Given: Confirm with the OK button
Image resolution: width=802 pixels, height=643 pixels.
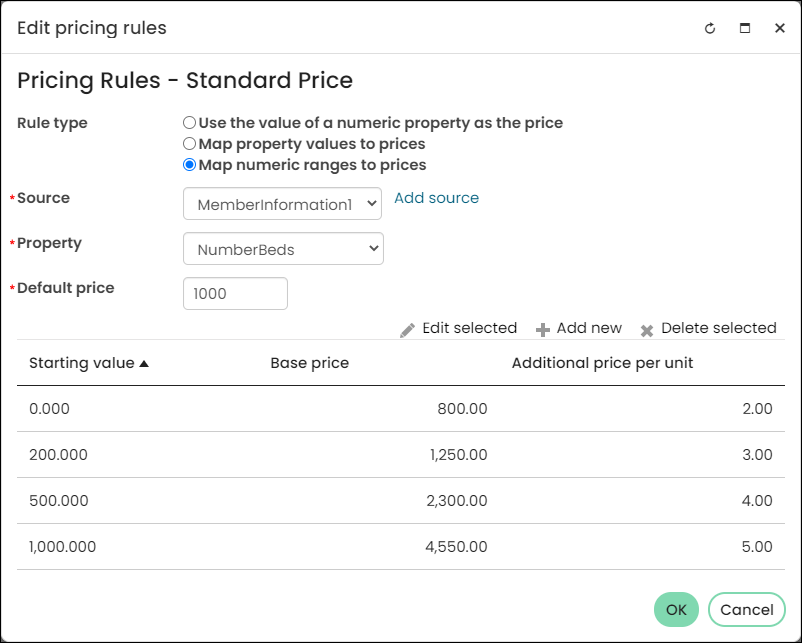Looking at the screenshot, I should (676, 609).
